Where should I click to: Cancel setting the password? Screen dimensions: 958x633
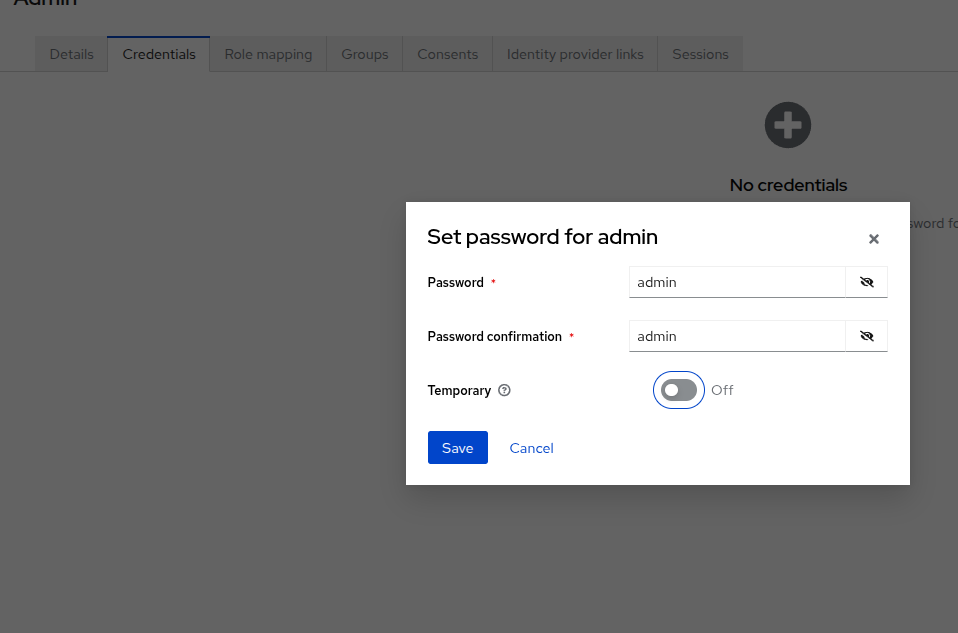pos(532,448)
